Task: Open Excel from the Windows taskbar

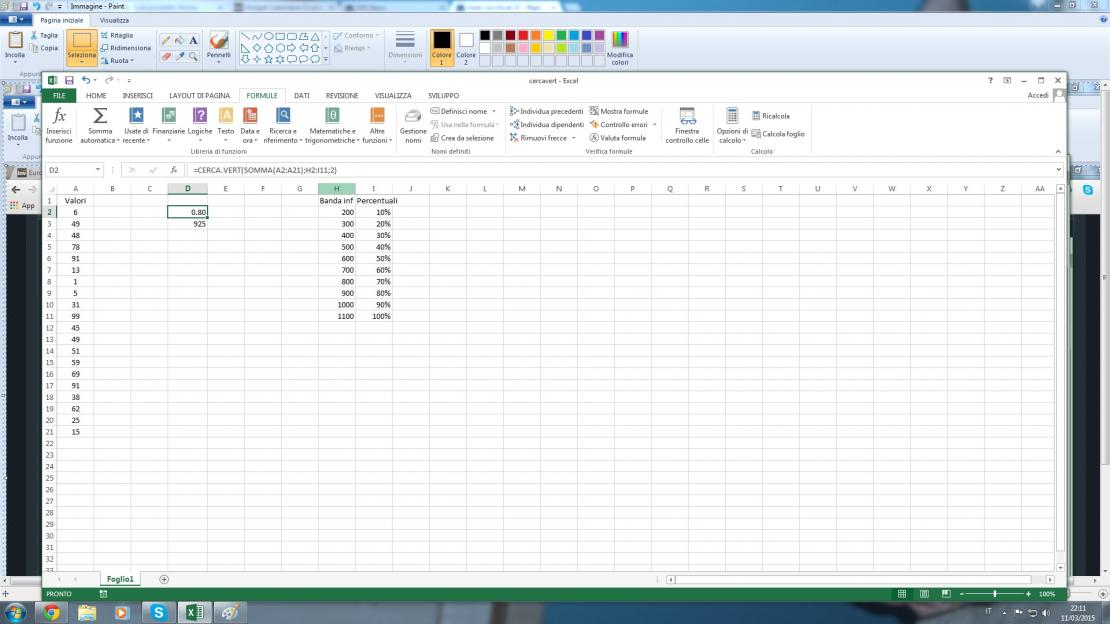Action: (193, 612)
